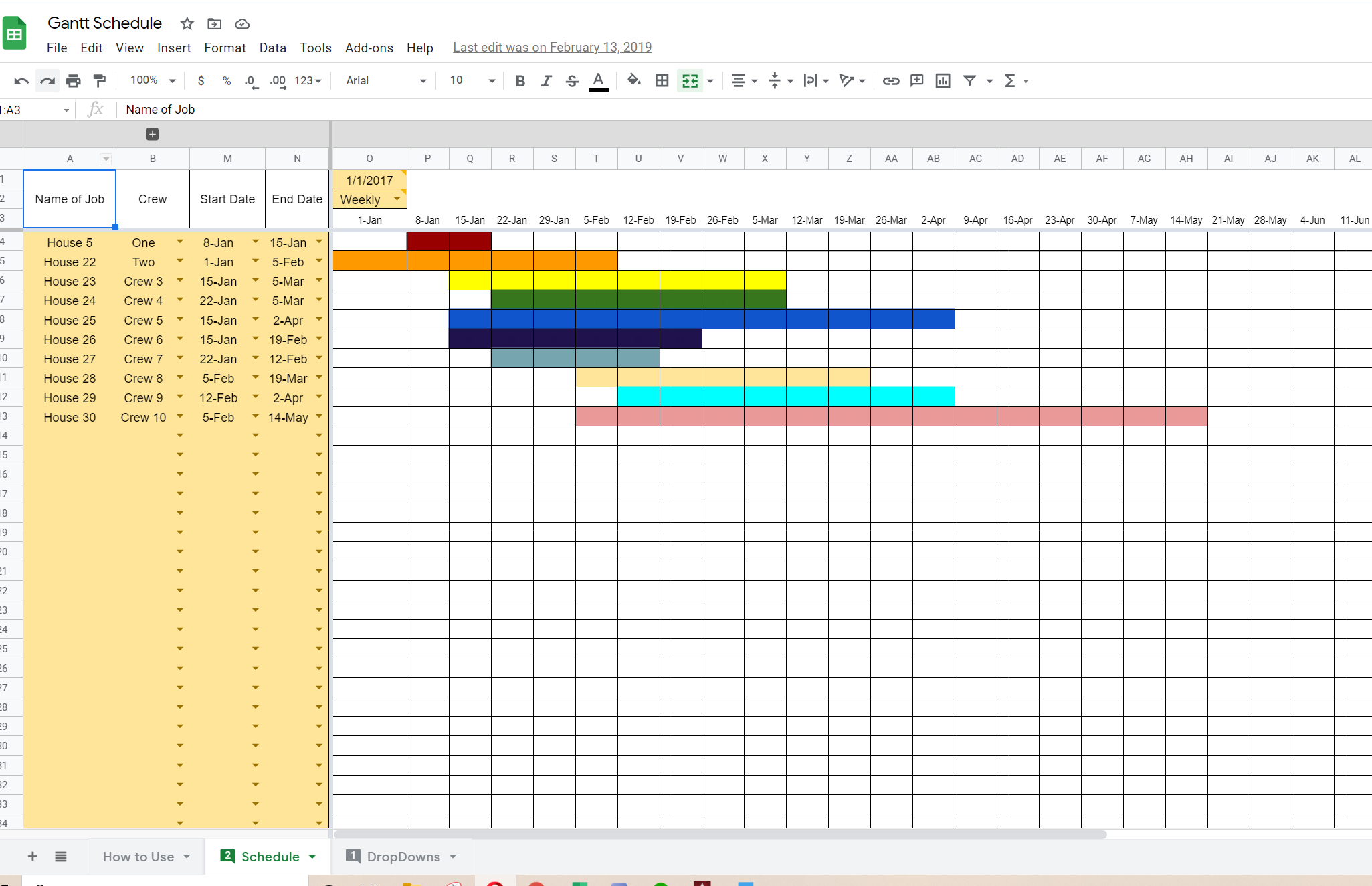
Task: Open the Help menu
Action: point(420,48)
